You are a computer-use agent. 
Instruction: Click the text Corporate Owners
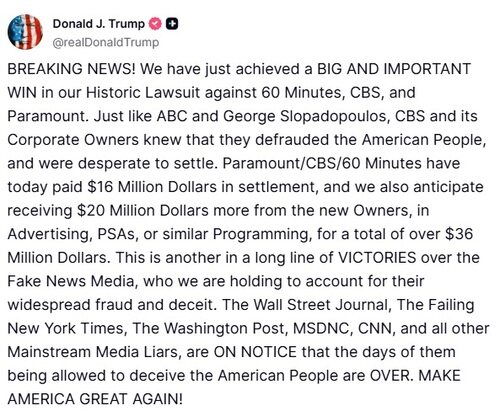click(73, 140)
